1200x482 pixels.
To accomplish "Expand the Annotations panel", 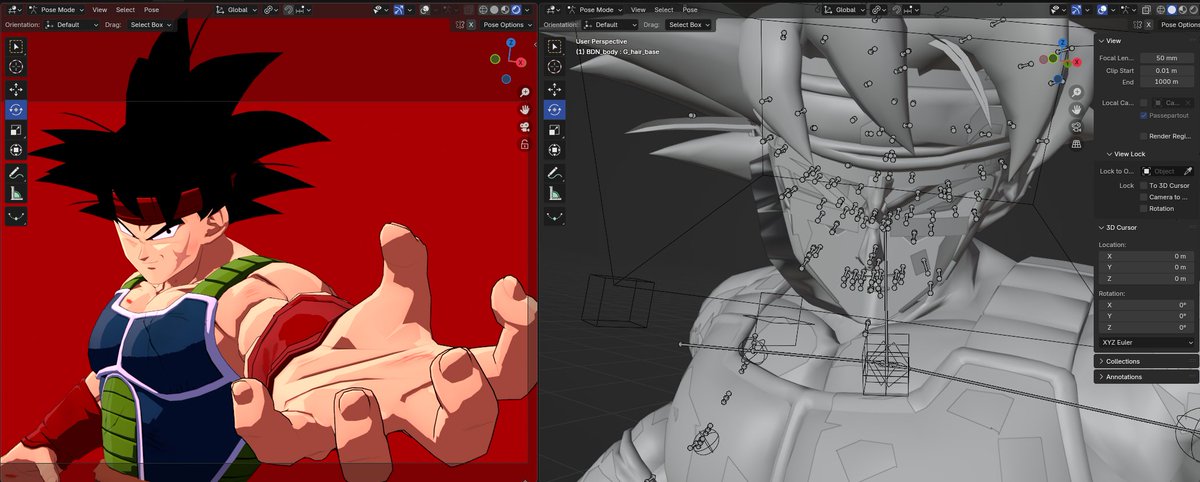I will point(1147,377).
